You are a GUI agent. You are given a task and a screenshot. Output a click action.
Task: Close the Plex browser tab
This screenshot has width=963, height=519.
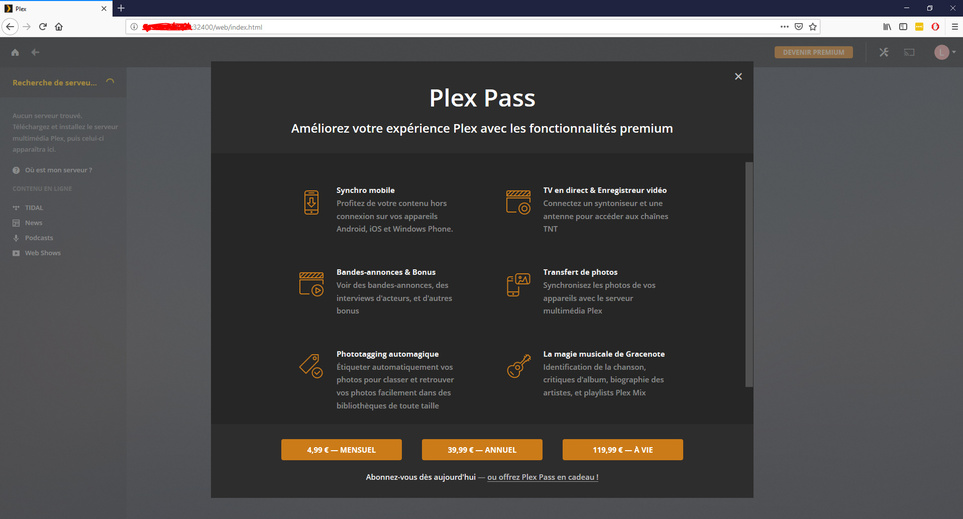[x=103, y=9]
